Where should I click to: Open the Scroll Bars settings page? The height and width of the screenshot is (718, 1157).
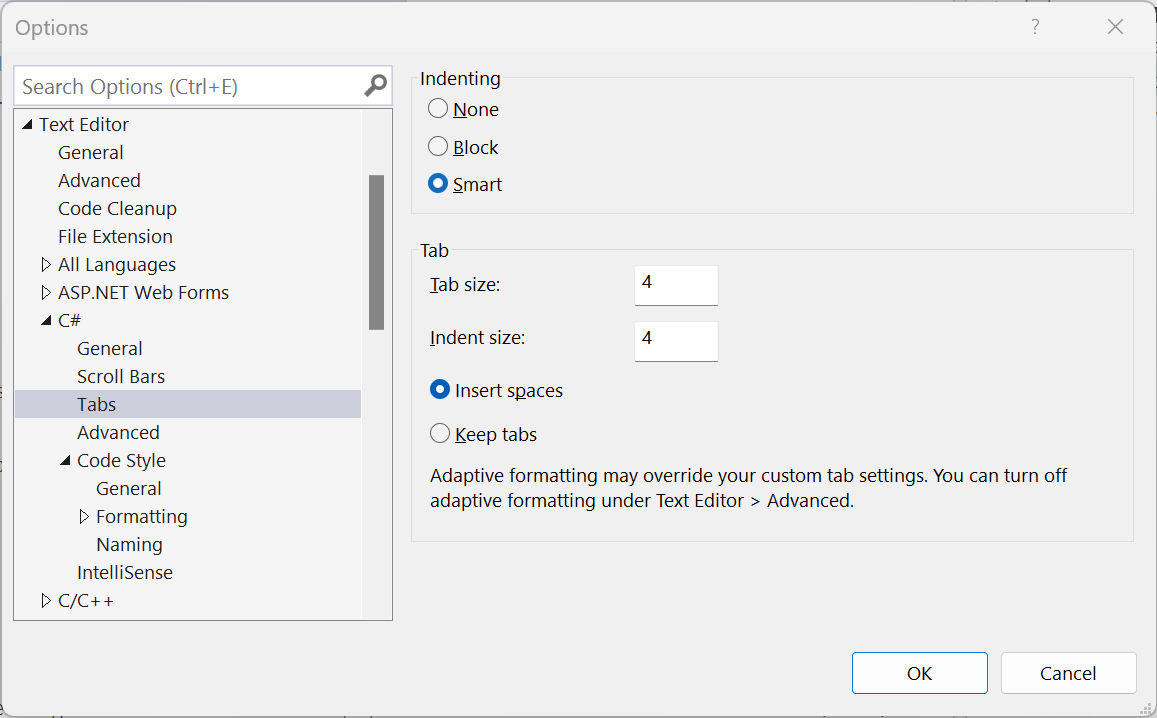tap(120, 376)
